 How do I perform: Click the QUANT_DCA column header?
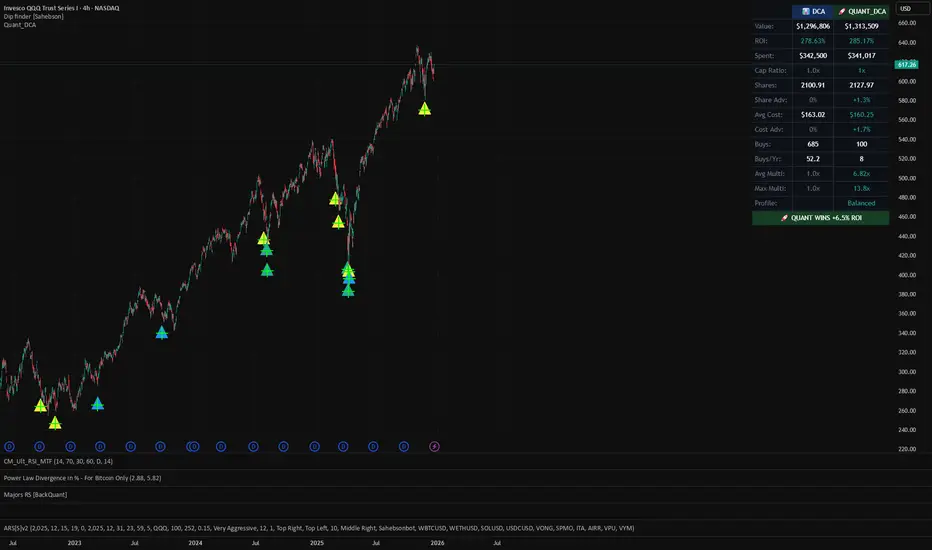[x=861, y=11]
